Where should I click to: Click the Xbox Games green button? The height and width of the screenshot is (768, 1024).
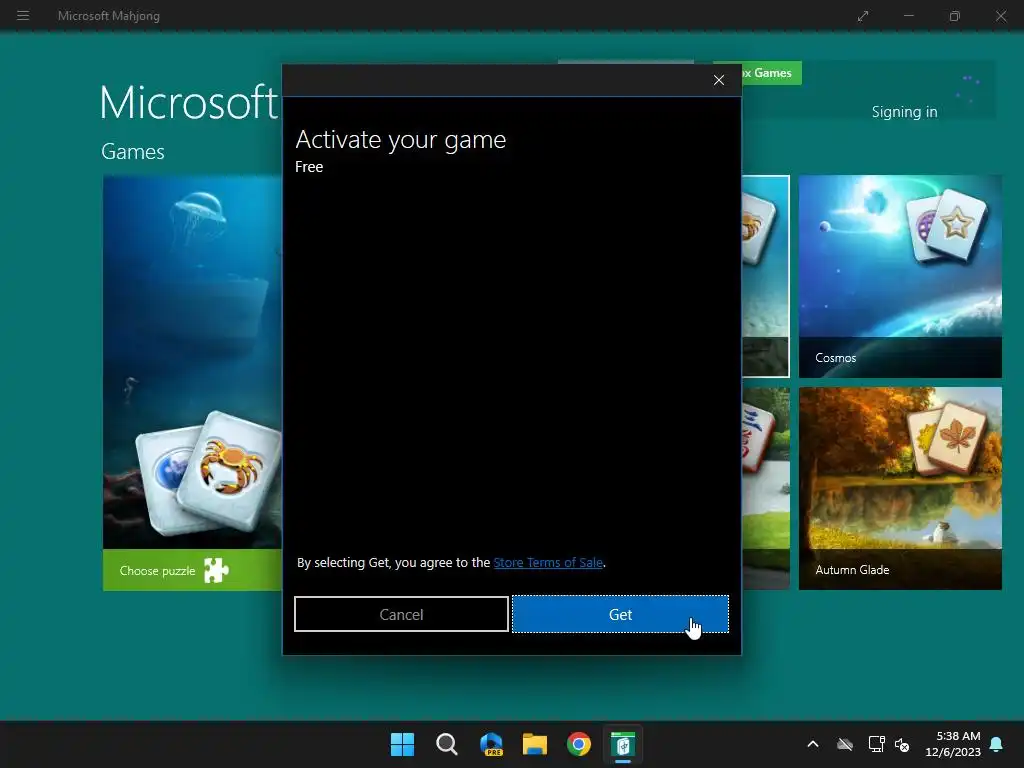point(771,72)
